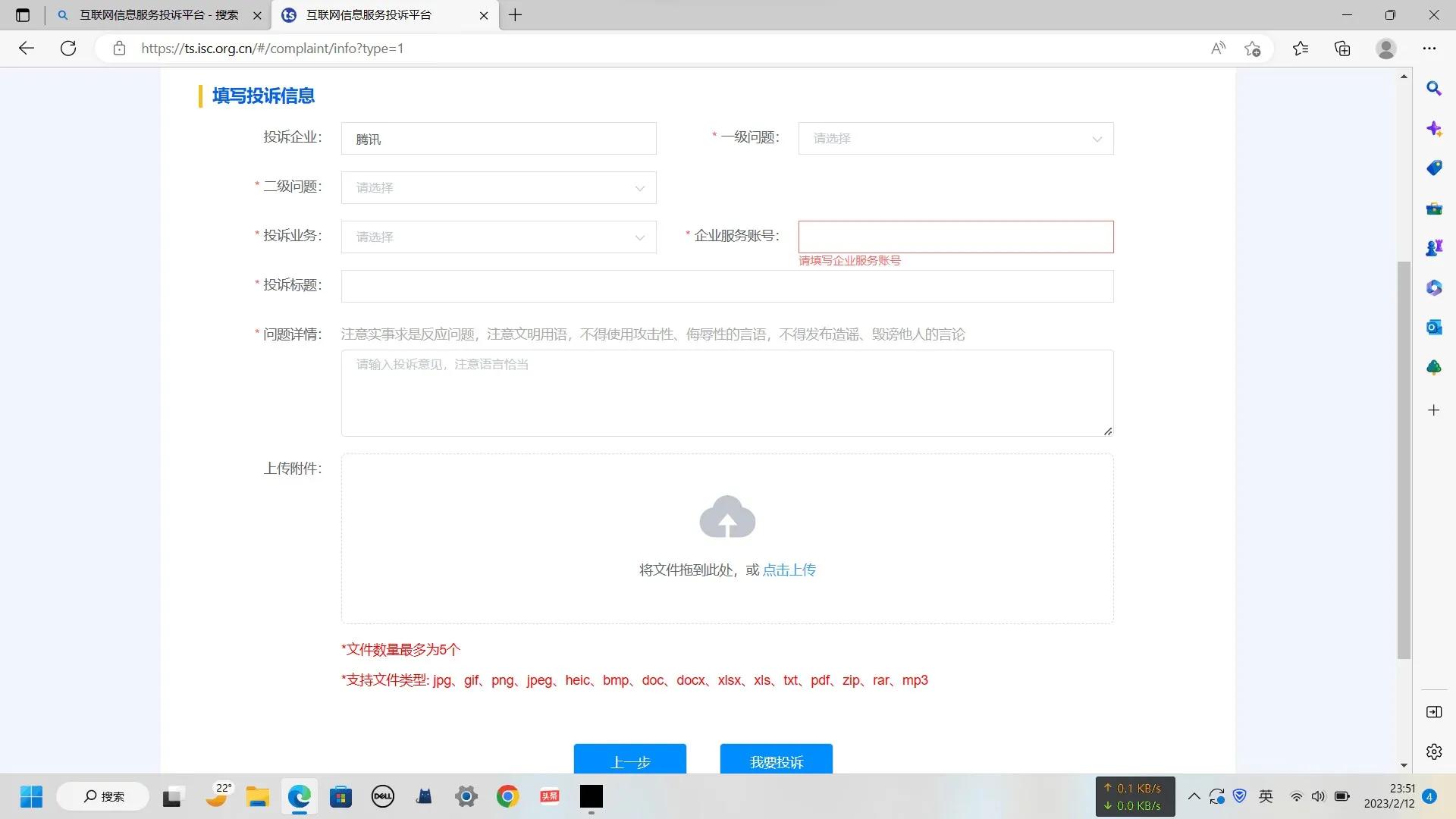Open Microsoft 365 from the sidebar
This screenshot has height=819, width=1456.
(1433, 287)
